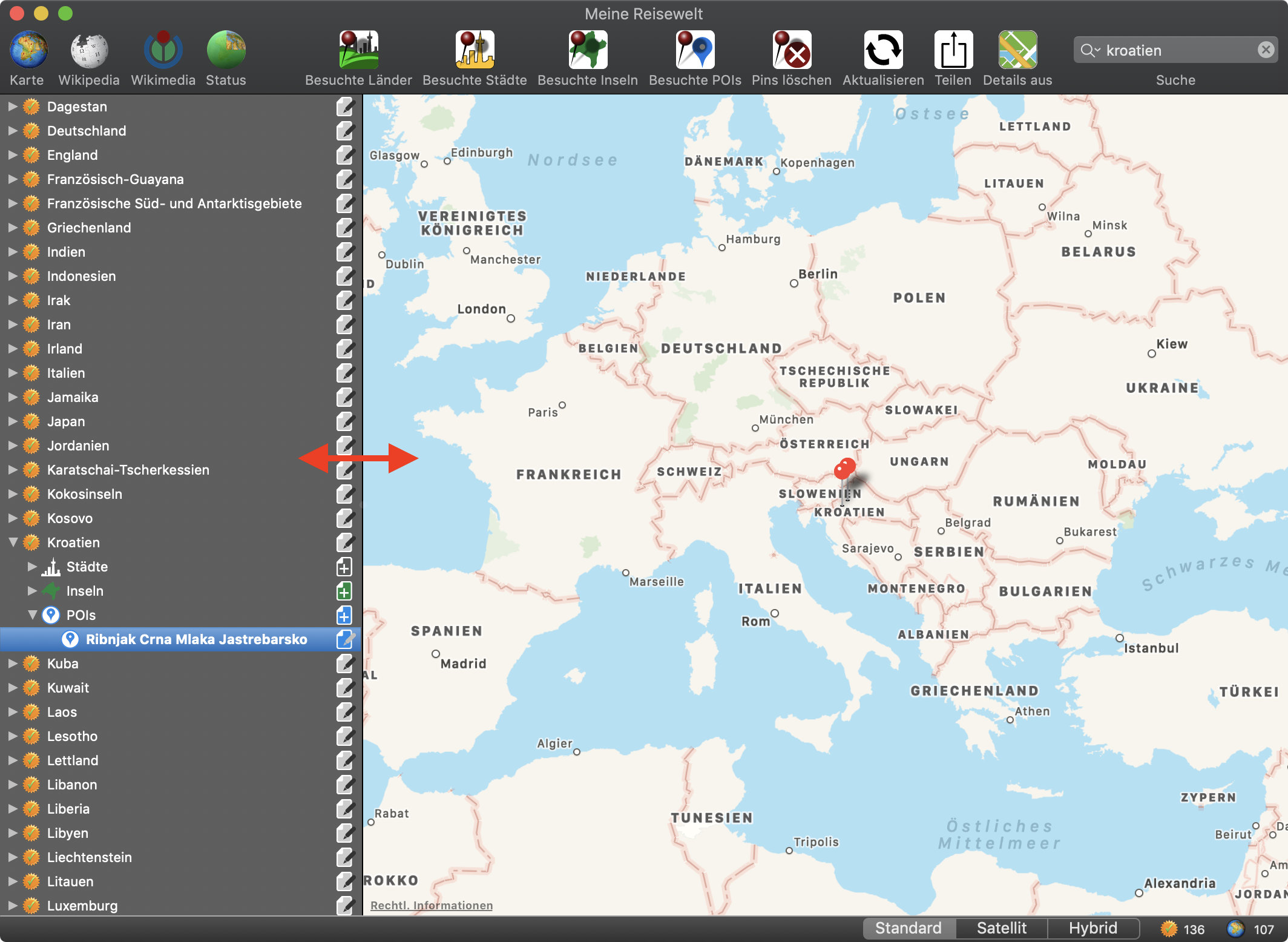This screenshot has height=942, width=1288.
Task: Click Pins löschen toolbar icon
Action: pyautogui.click(x=792, y=50)
